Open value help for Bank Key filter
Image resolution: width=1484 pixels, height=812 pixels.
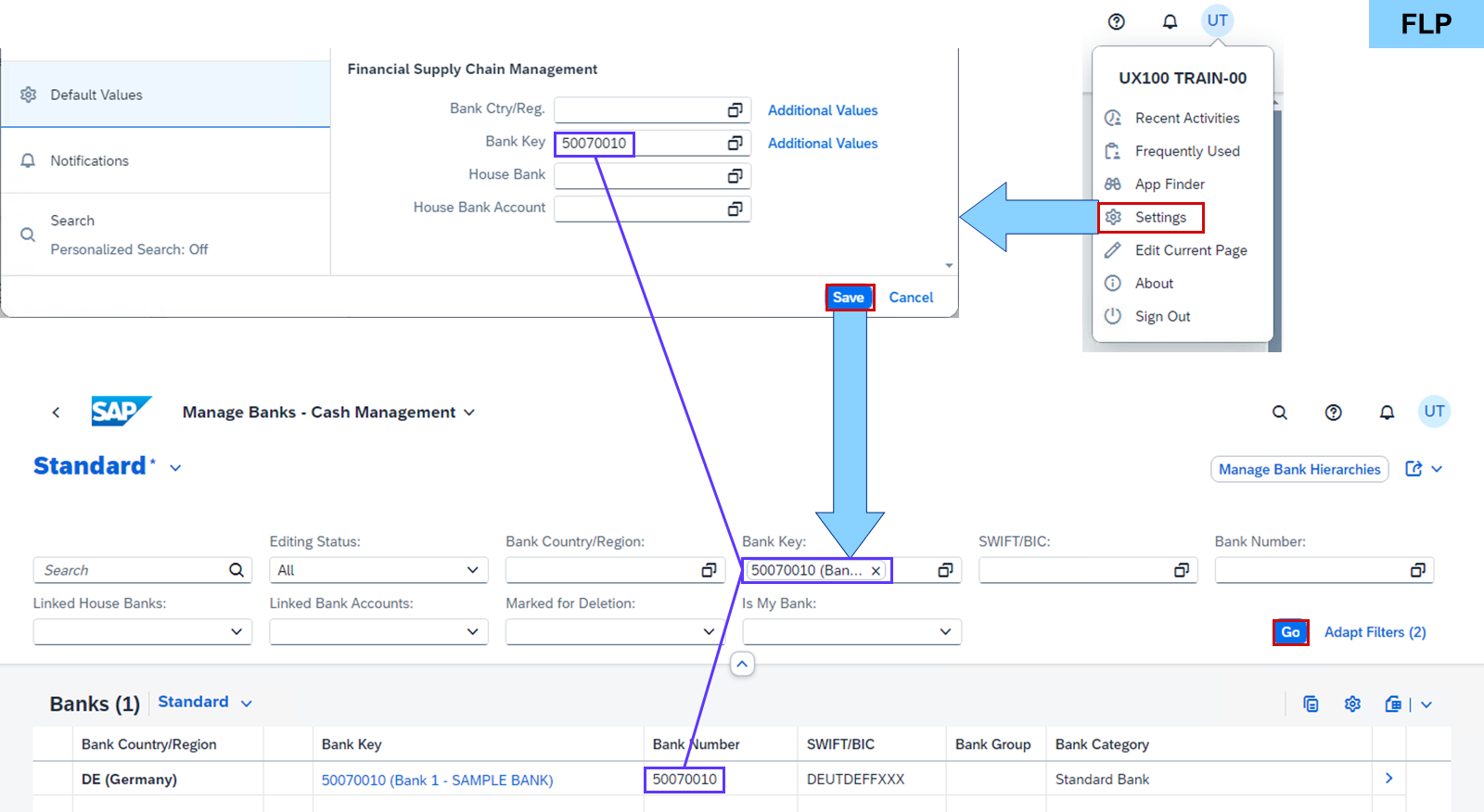tap(945, 570)
